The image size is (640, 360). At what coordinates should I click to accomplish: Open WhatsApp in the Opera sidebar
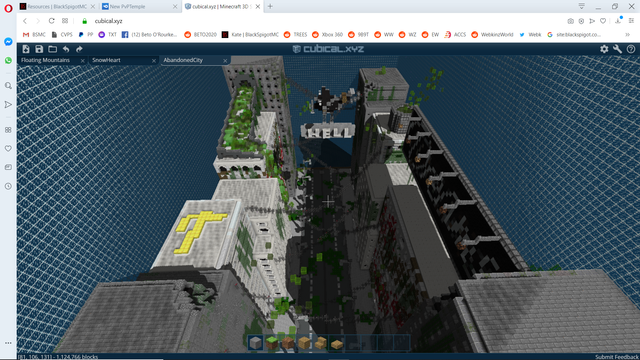tap(8, 60)
